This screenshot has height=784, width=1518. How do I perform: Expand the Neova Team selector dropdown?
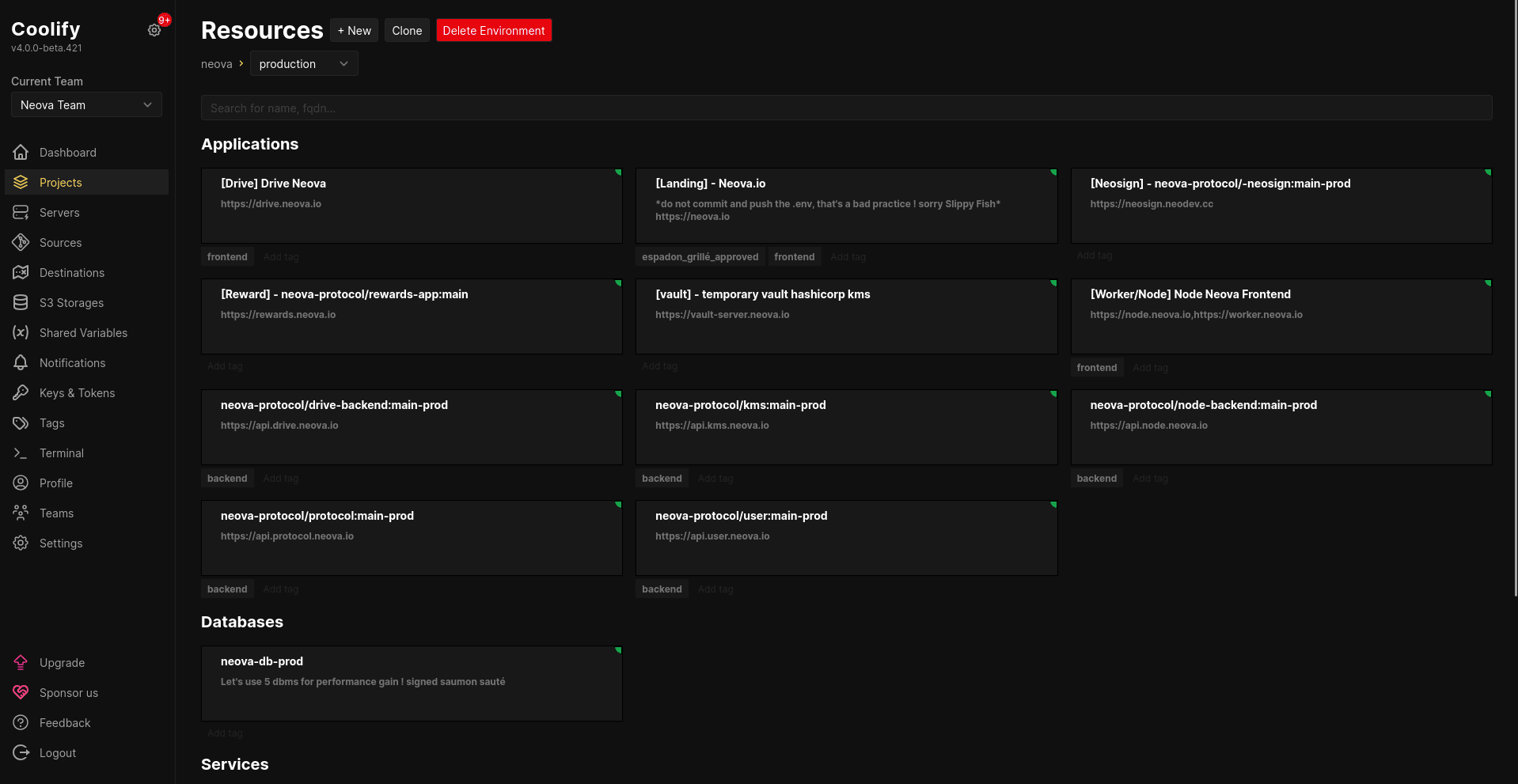point(86,105)
